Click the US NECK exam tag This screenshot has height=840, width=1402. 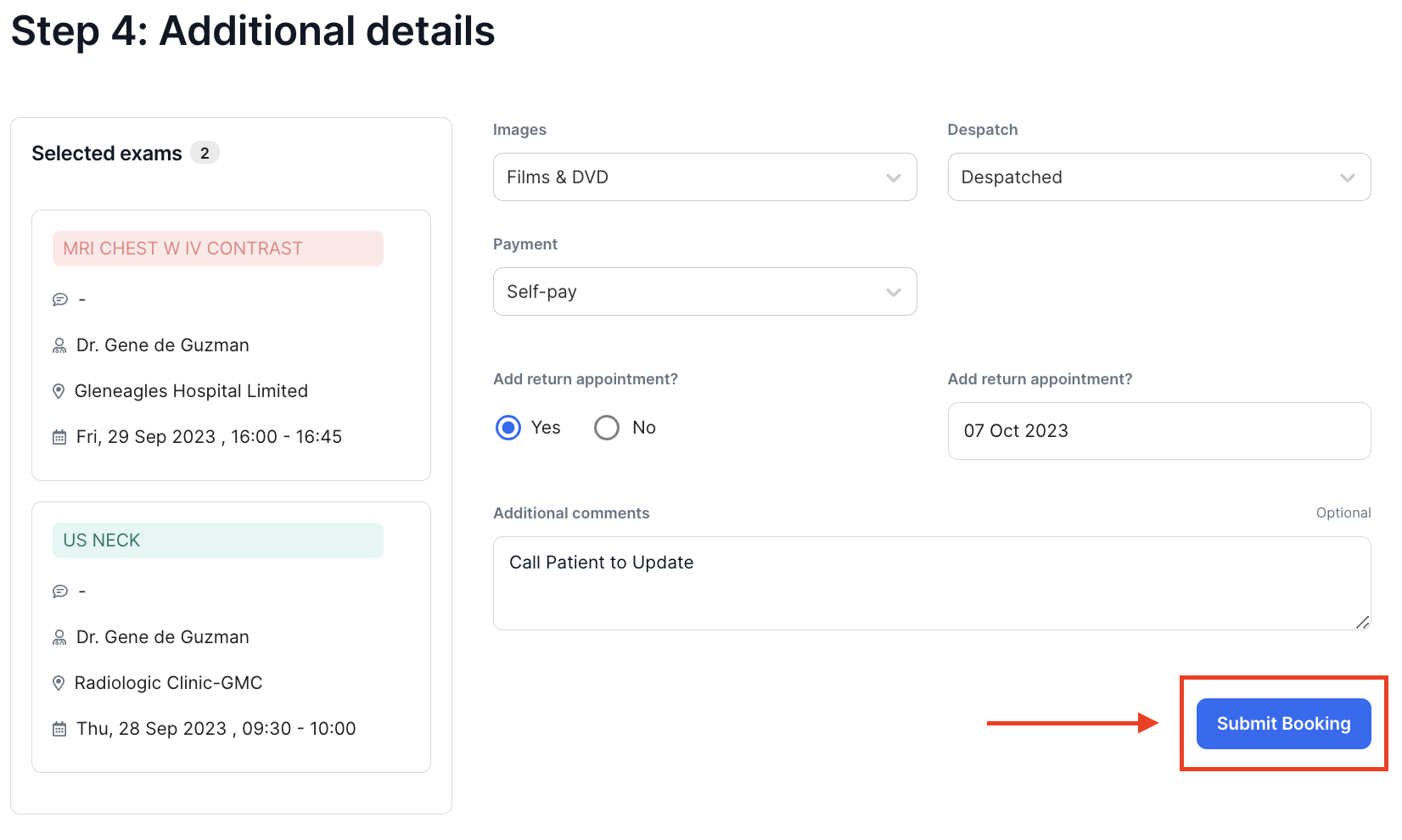pos(217,540)
